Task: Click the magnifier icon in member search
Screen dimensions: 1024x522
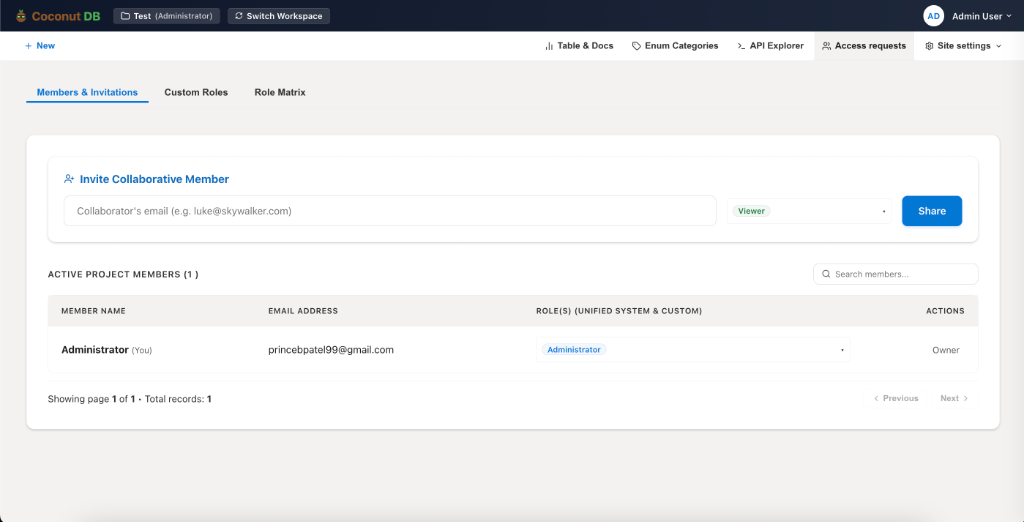Action: tap(826, 274)
